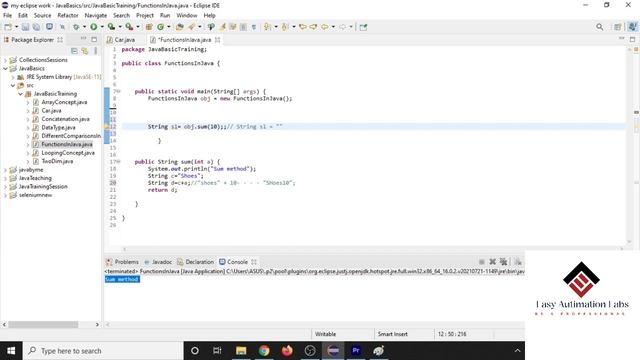640x360 pixels.
Task: Open Chrome from taskbar
Action: [x=264, y=351]
